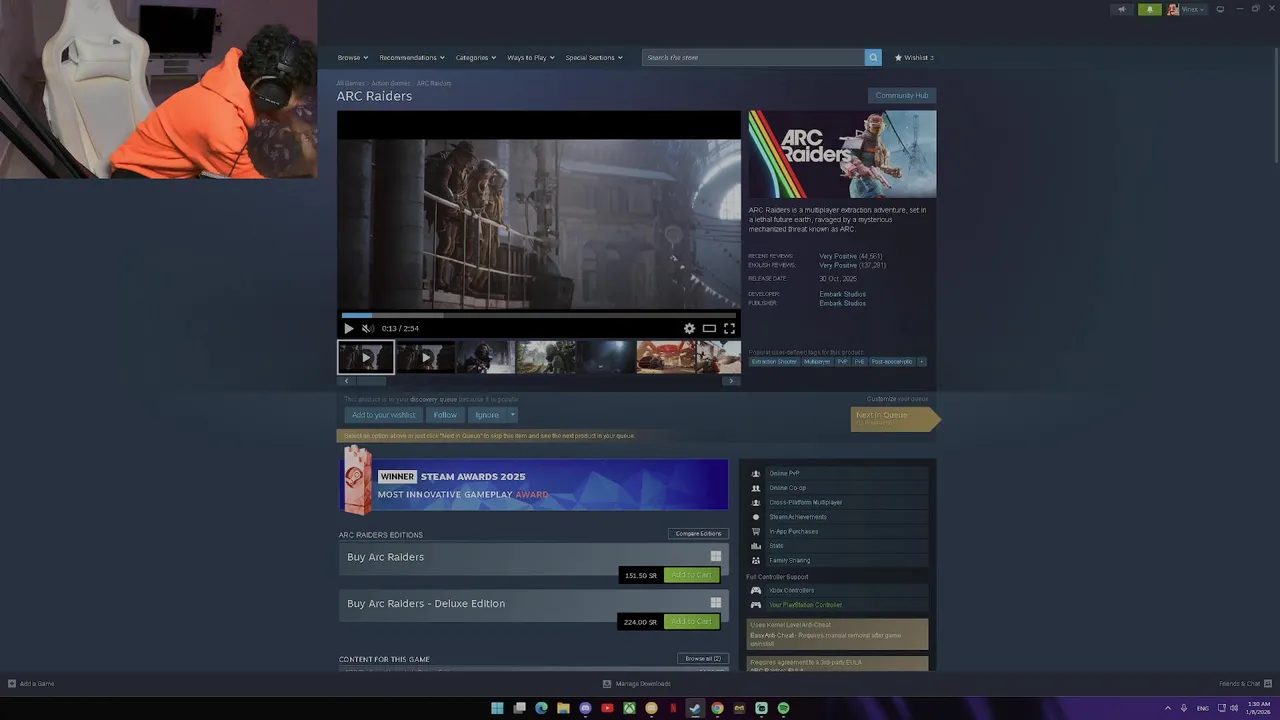
Task: Open Windows Start menu
Action: [497, 708]
